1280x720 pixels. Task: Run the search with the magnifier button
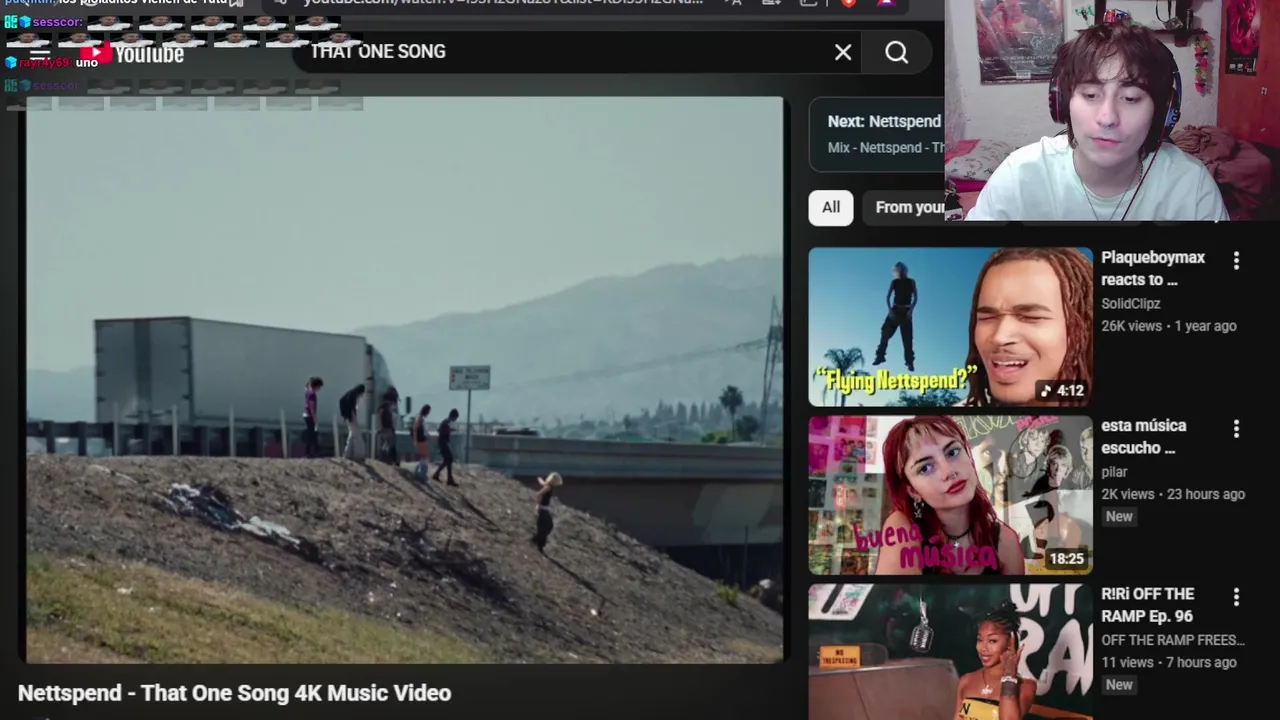[896, 52]
